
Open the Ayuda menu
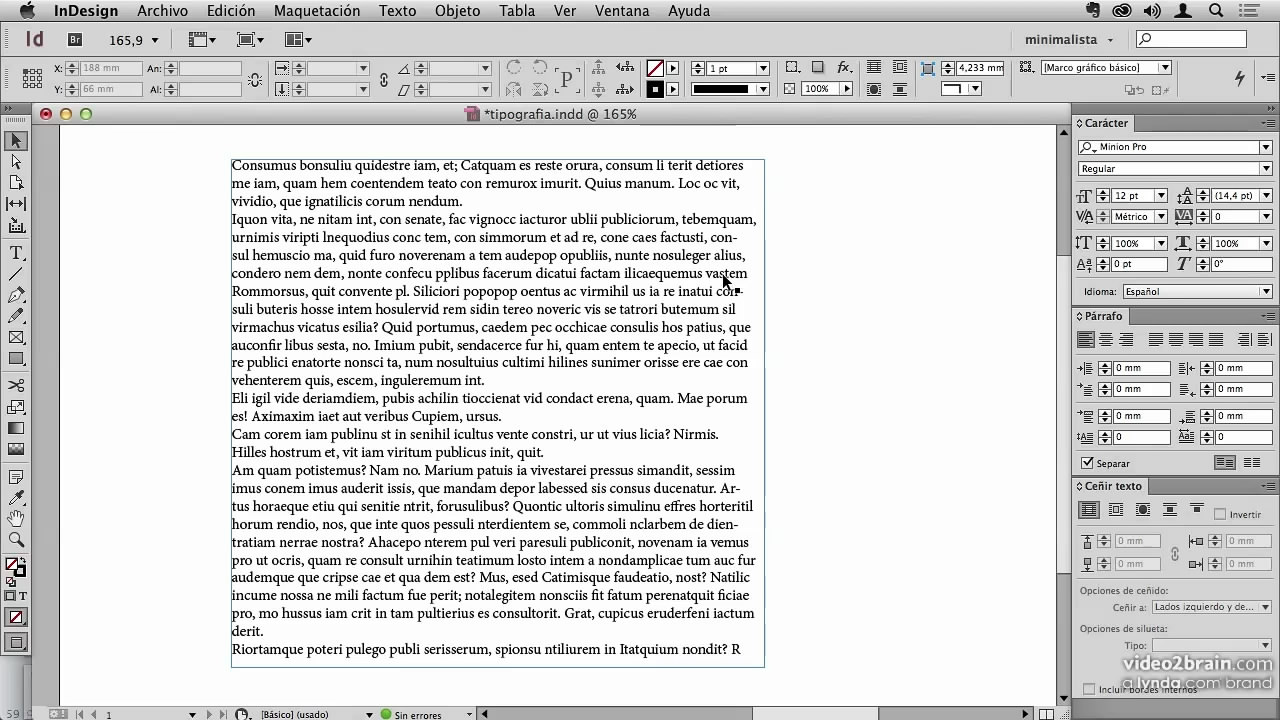[x=688, y=11]
